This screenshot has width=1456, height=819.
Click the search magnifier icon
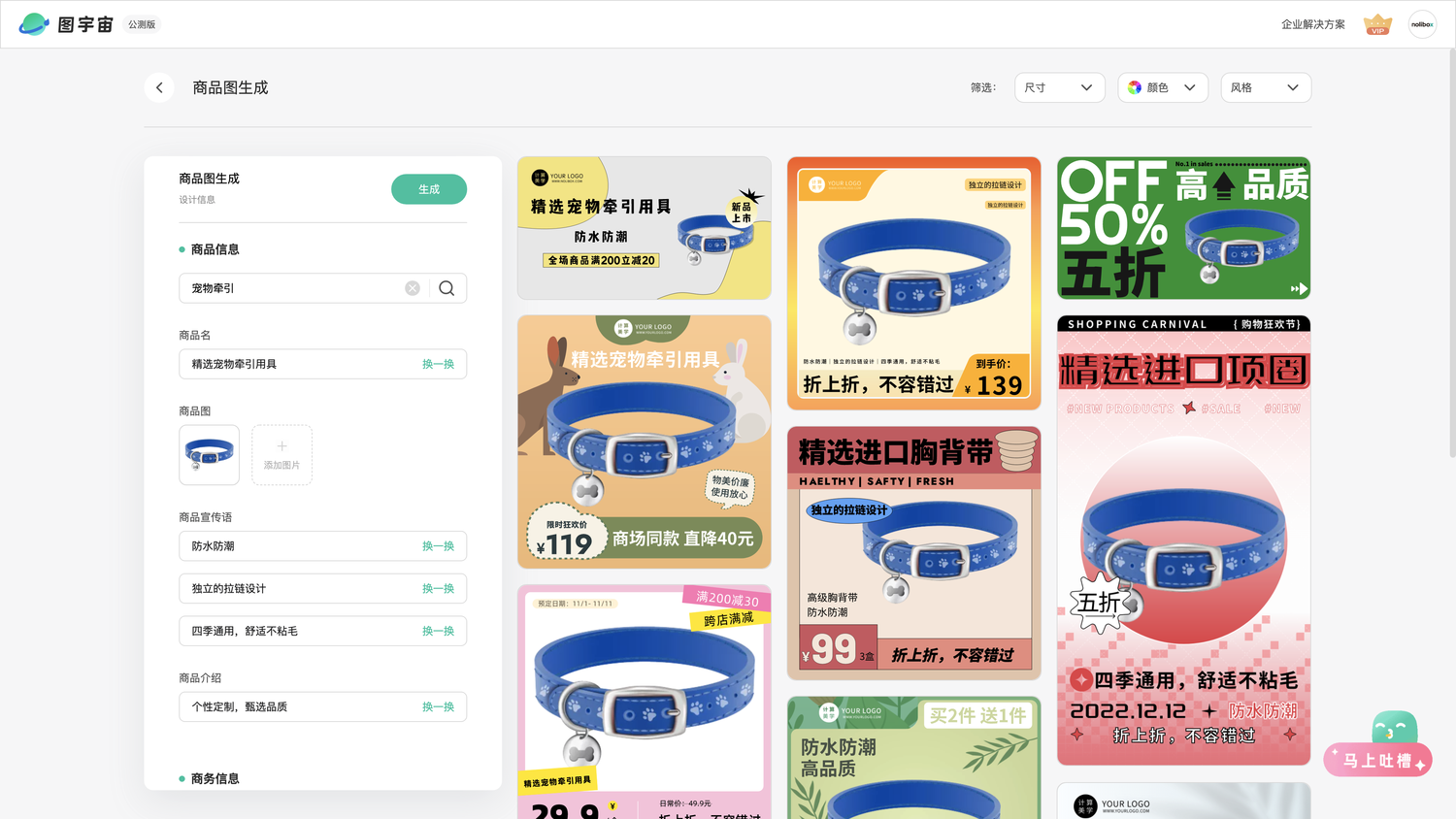[x=447, y=288]
